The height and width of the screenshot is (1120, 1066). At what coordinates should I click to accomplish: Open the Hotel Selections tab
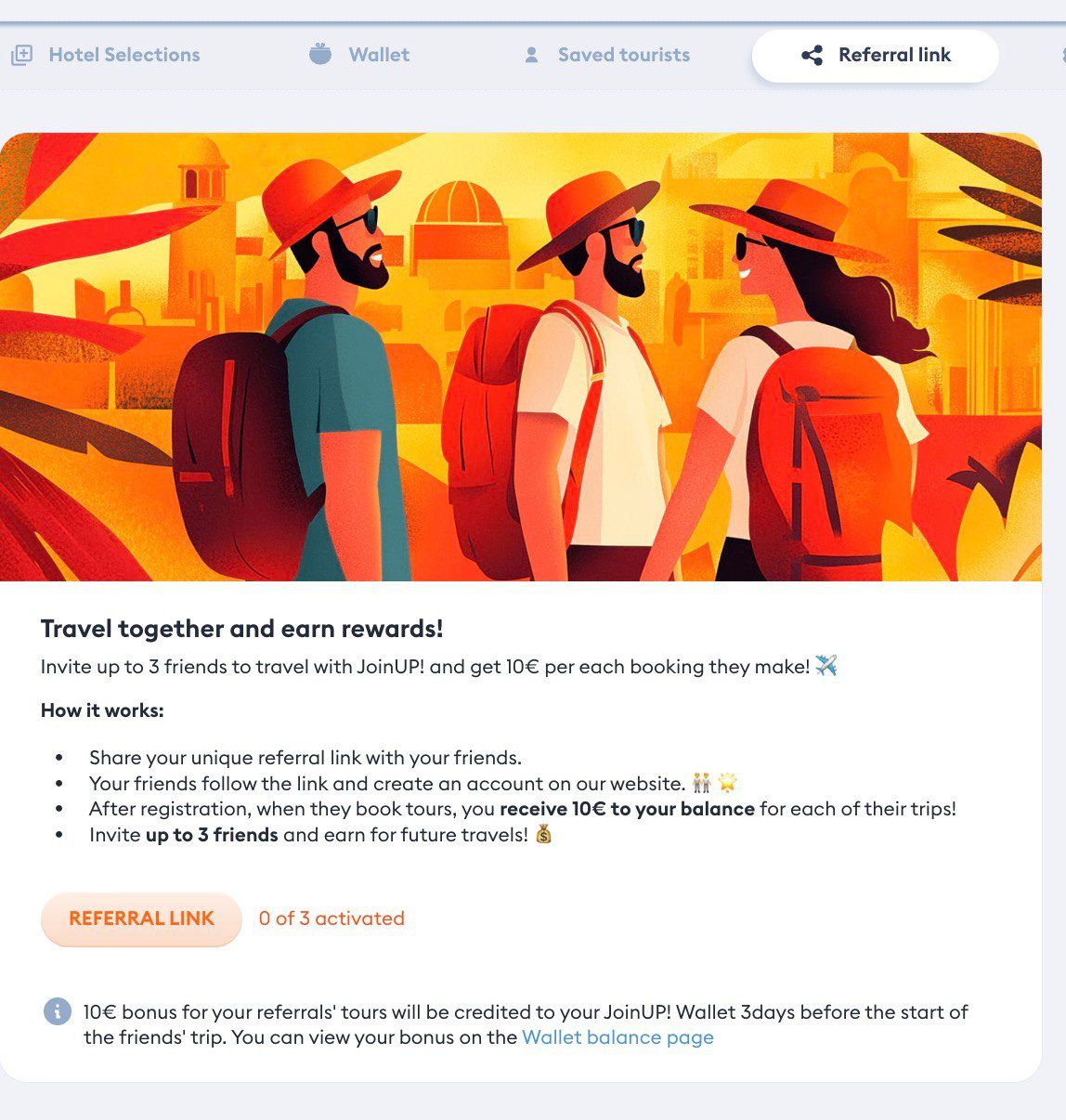(123, 56)
